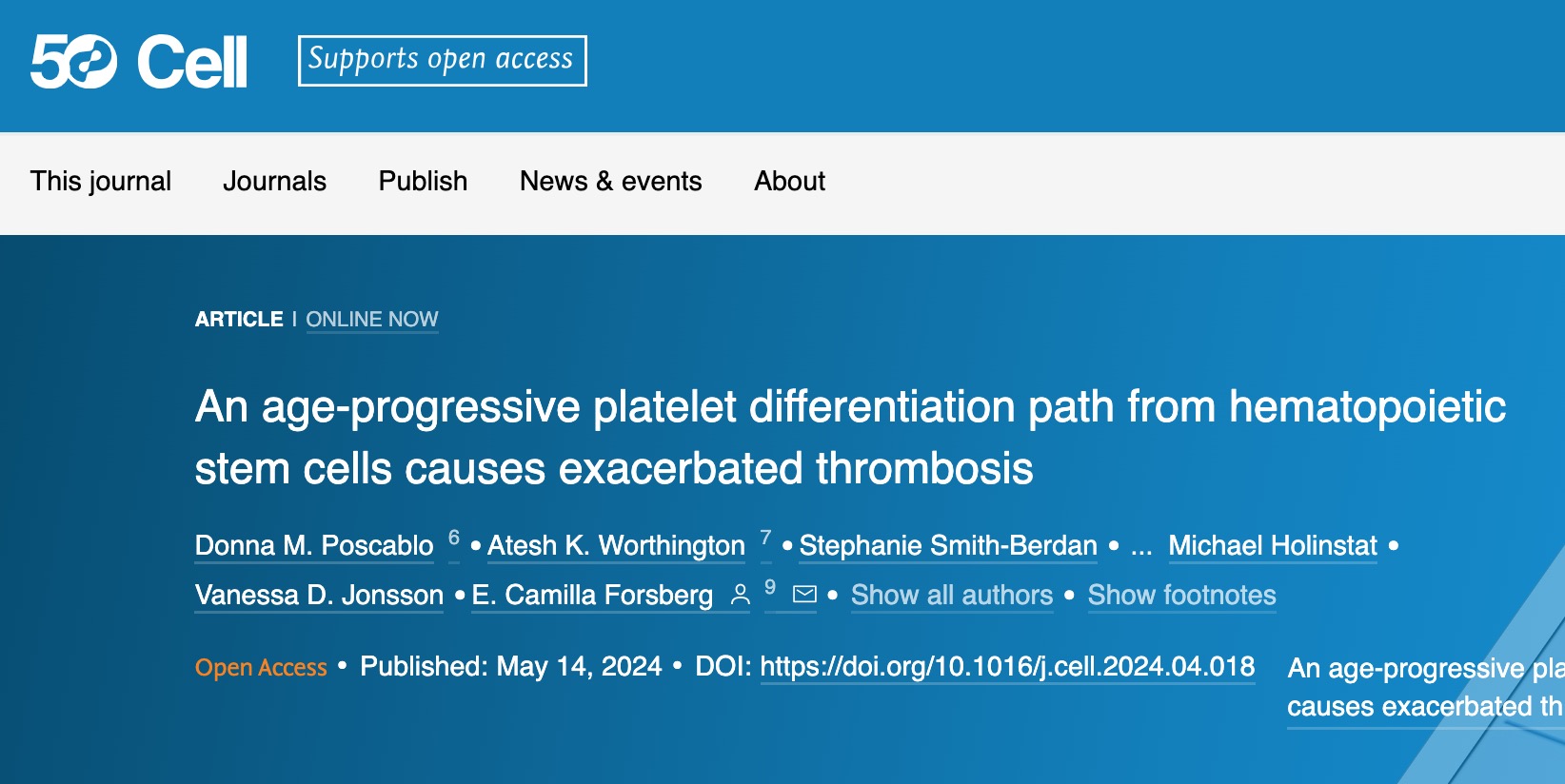
Task: Click the author profile person icon
Action: [x=740, y=596]
